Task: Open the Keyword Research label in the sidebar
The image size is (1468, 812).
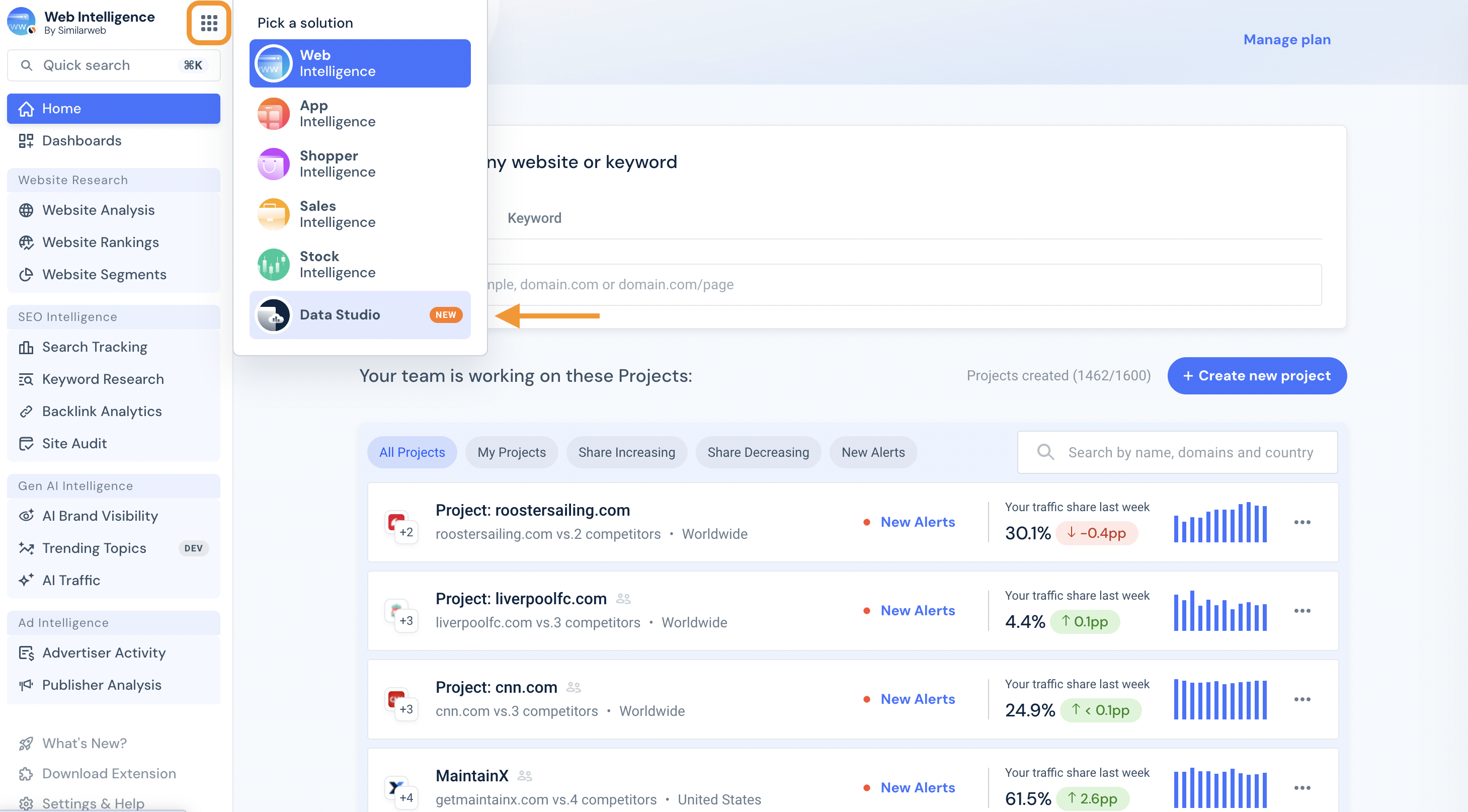Action: [103, 379]
